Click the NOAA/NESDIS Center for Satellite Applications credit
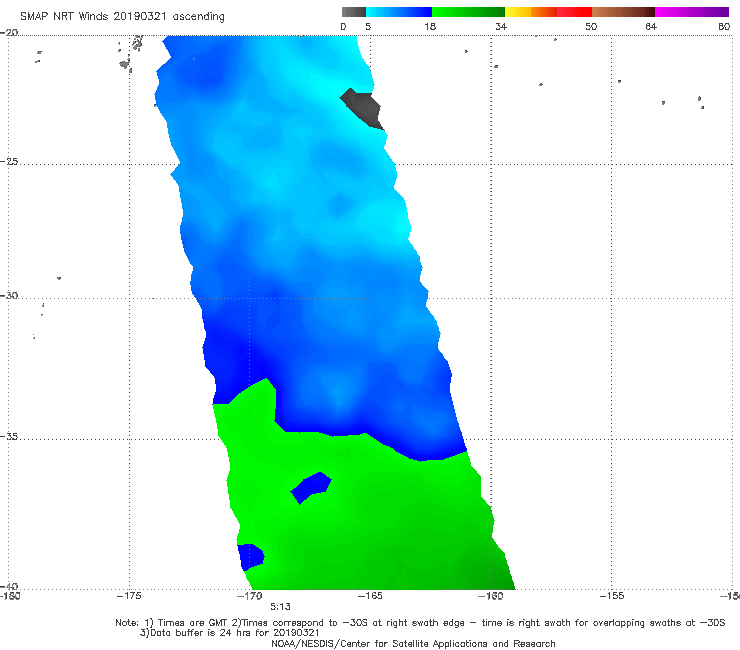The width and height of the screenshot is (740, 650). (x=413, y=644)
